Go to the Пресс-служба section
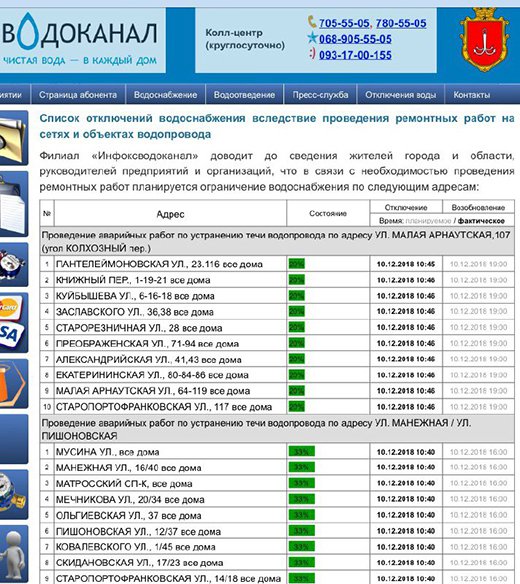This screenshot has width=520, height=584. (x=320, y=95)
